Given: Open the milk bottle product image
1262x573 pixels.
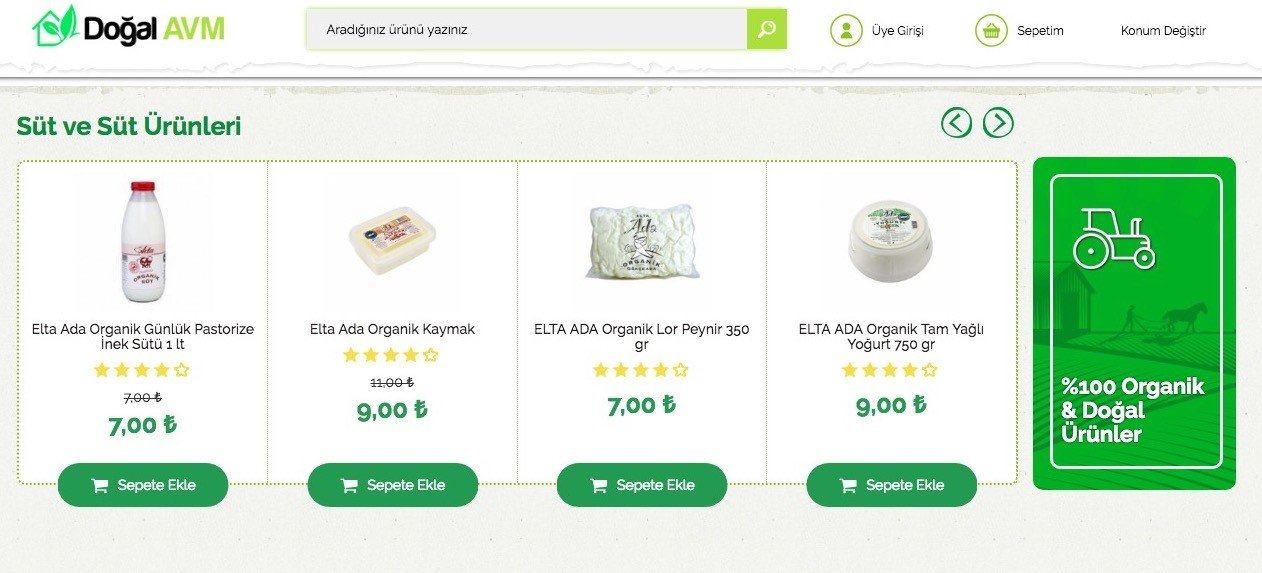Looking at the screenshot, I should 142,241.
